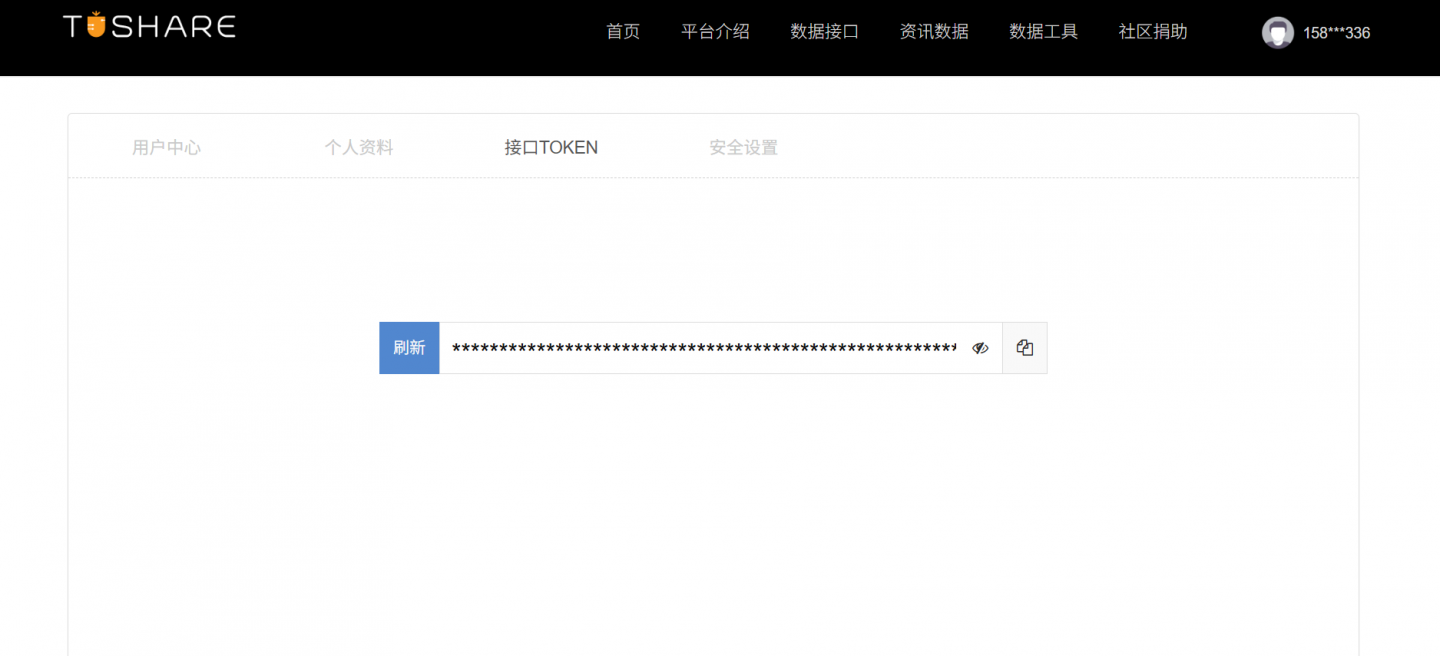Open the 资讯数据 section

click(x=933, y=31)
